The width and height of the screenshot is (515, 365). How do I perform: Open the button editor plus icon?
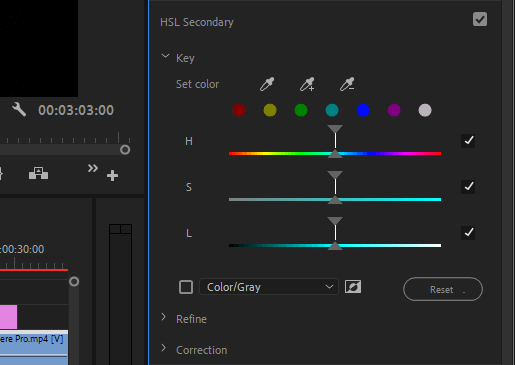112,175
